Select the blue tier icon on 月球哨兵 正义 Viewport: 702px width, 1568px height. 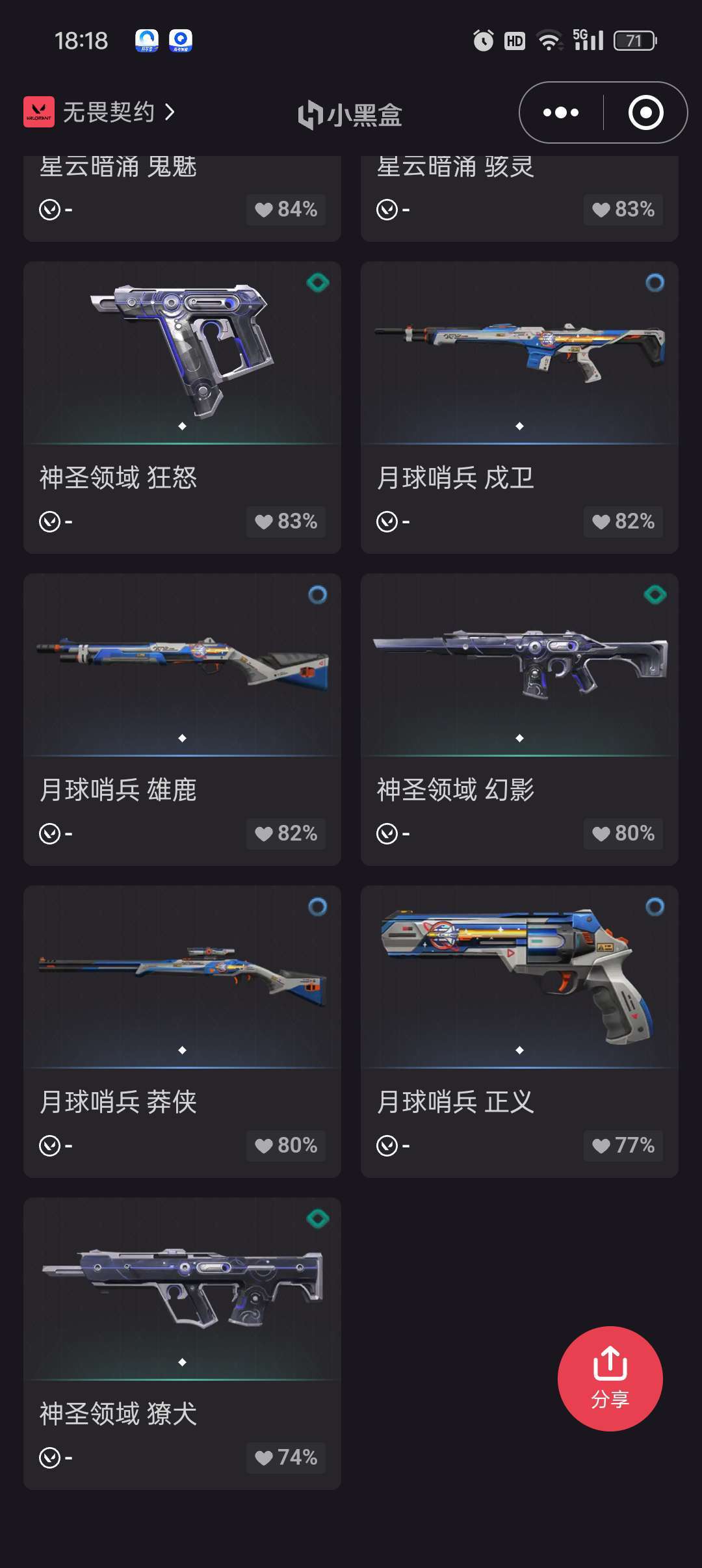[655, 907]
